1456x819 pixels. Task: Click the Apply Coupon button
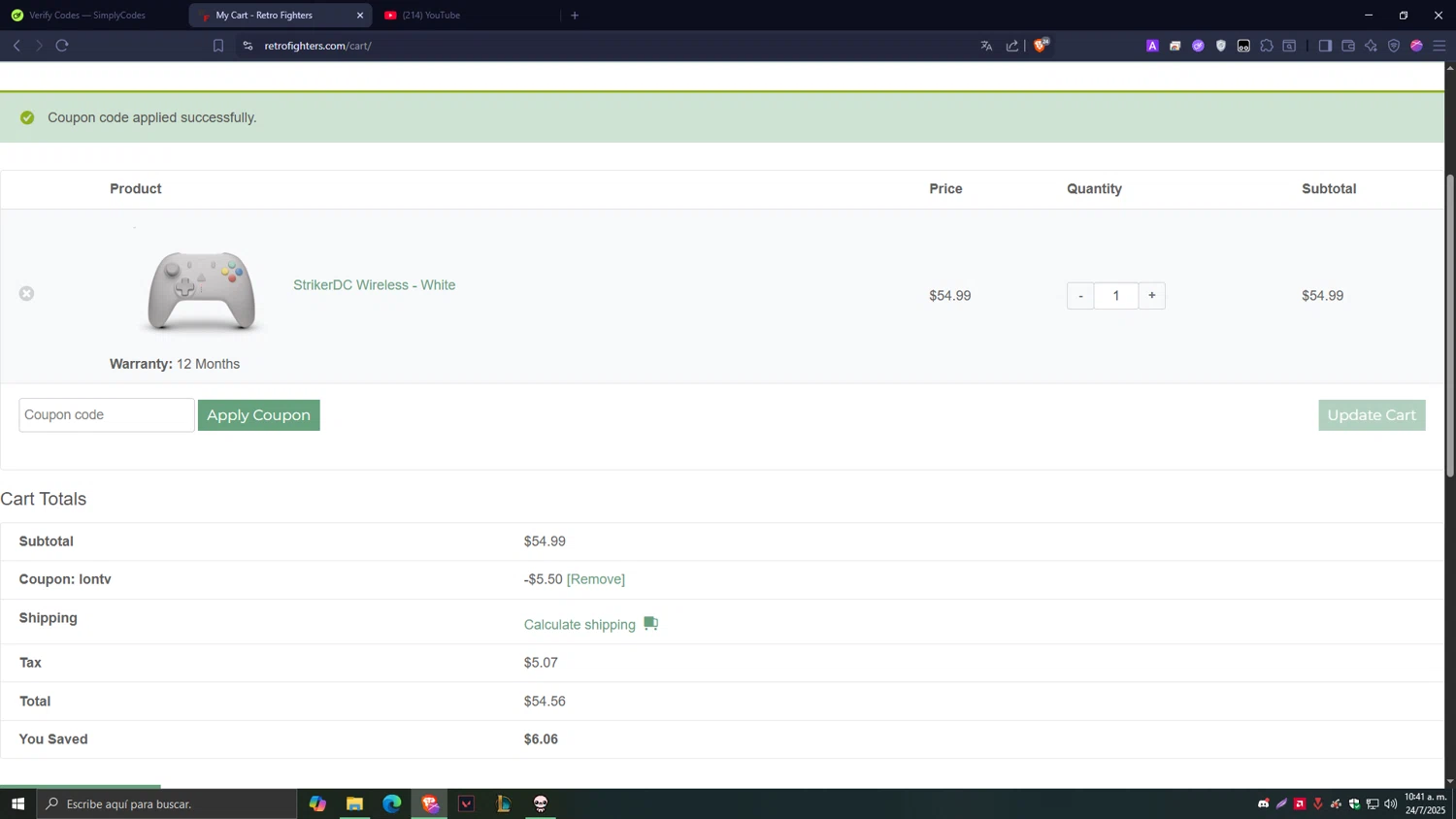coord(258,415)
